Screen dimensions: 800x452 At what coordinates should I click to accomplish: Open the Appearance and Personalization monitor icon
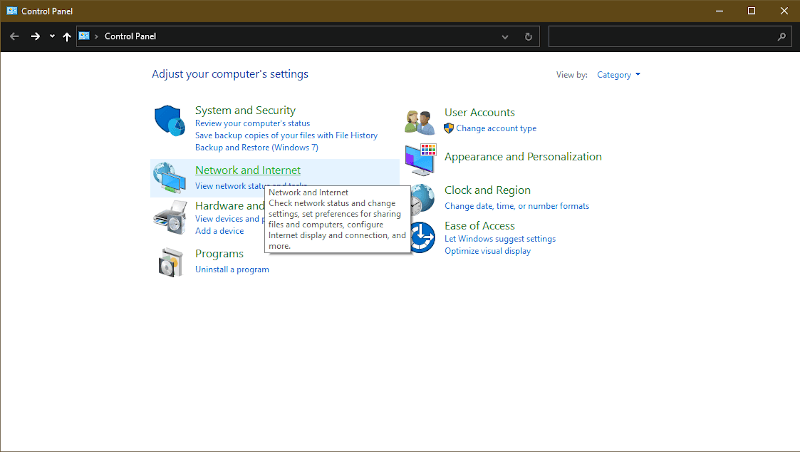(x=420, y=159)
